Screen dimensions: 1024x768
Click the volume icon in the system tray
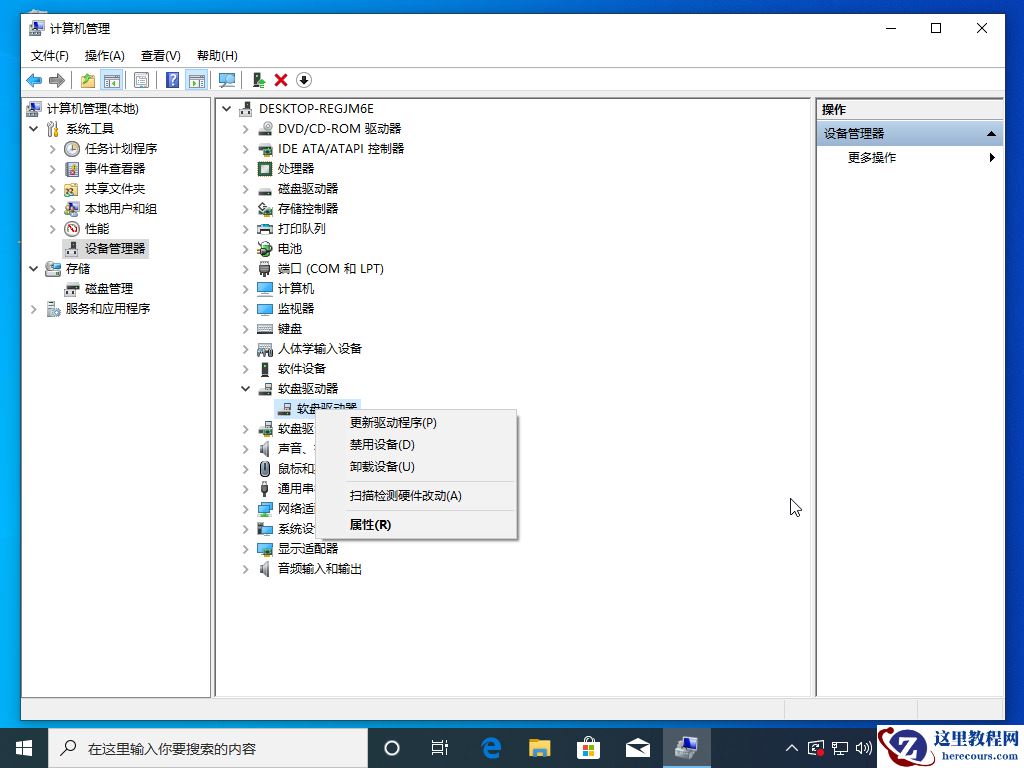click(x=864, y=747)
